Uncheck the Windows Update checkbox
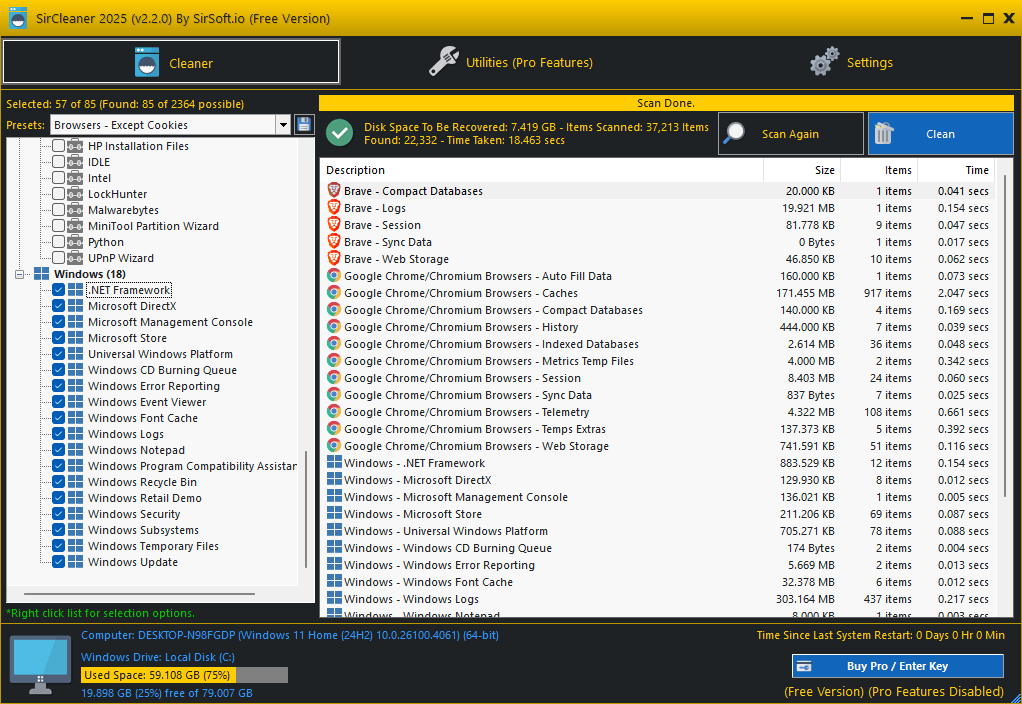 coord(59,562)
